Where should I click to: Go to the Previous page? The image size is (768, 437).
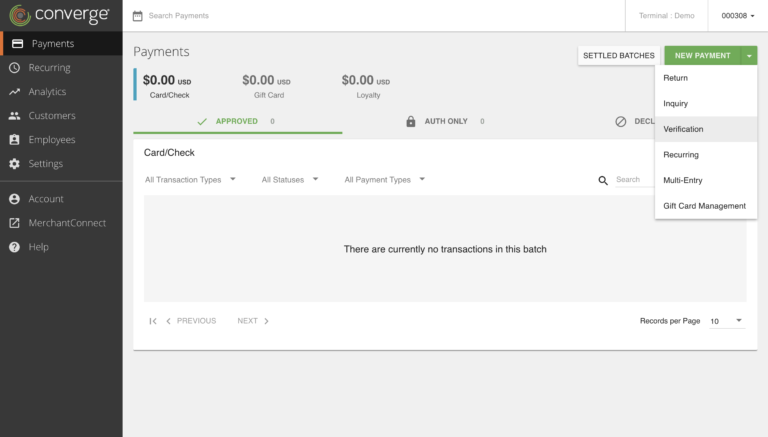[x=192, y=321]
